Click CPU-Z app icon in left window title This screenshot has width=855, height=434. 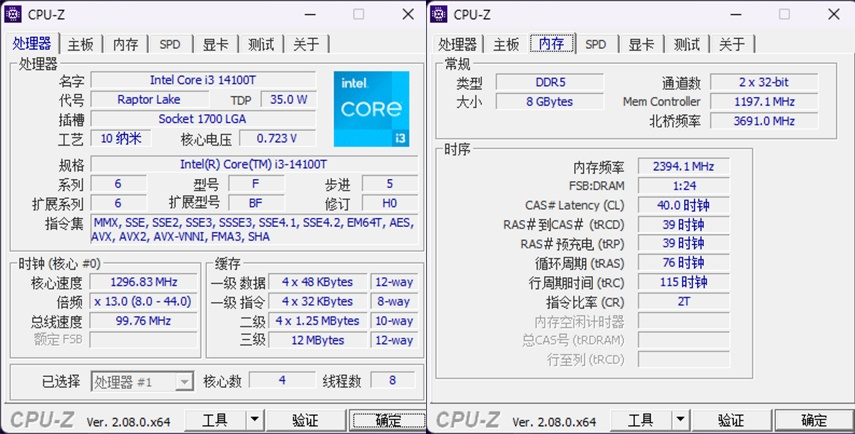(x=13, y=14)
